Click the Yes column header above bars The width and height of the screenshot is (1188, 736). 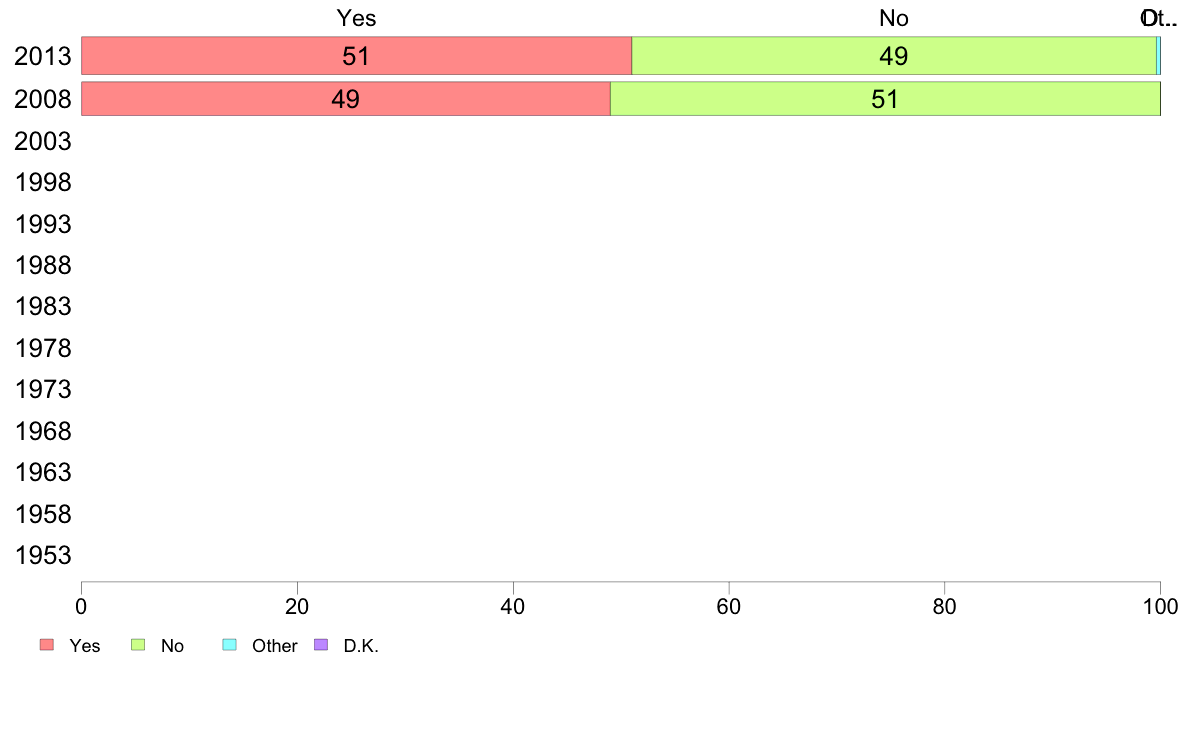[356, 18]
